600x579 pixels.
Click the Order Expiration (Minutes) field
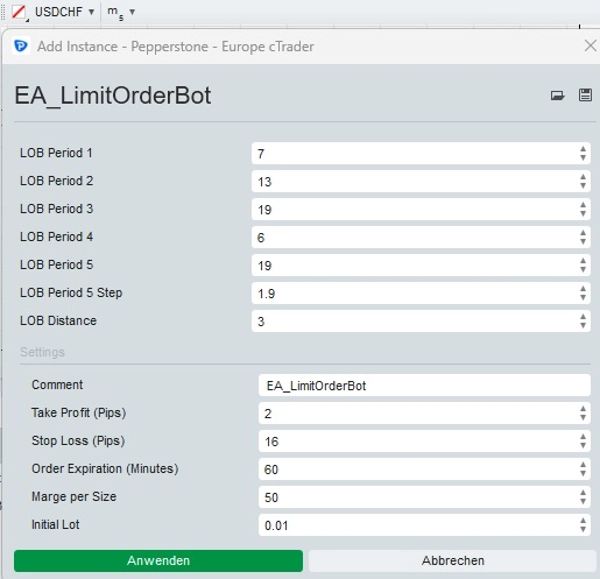coord(424,469)
